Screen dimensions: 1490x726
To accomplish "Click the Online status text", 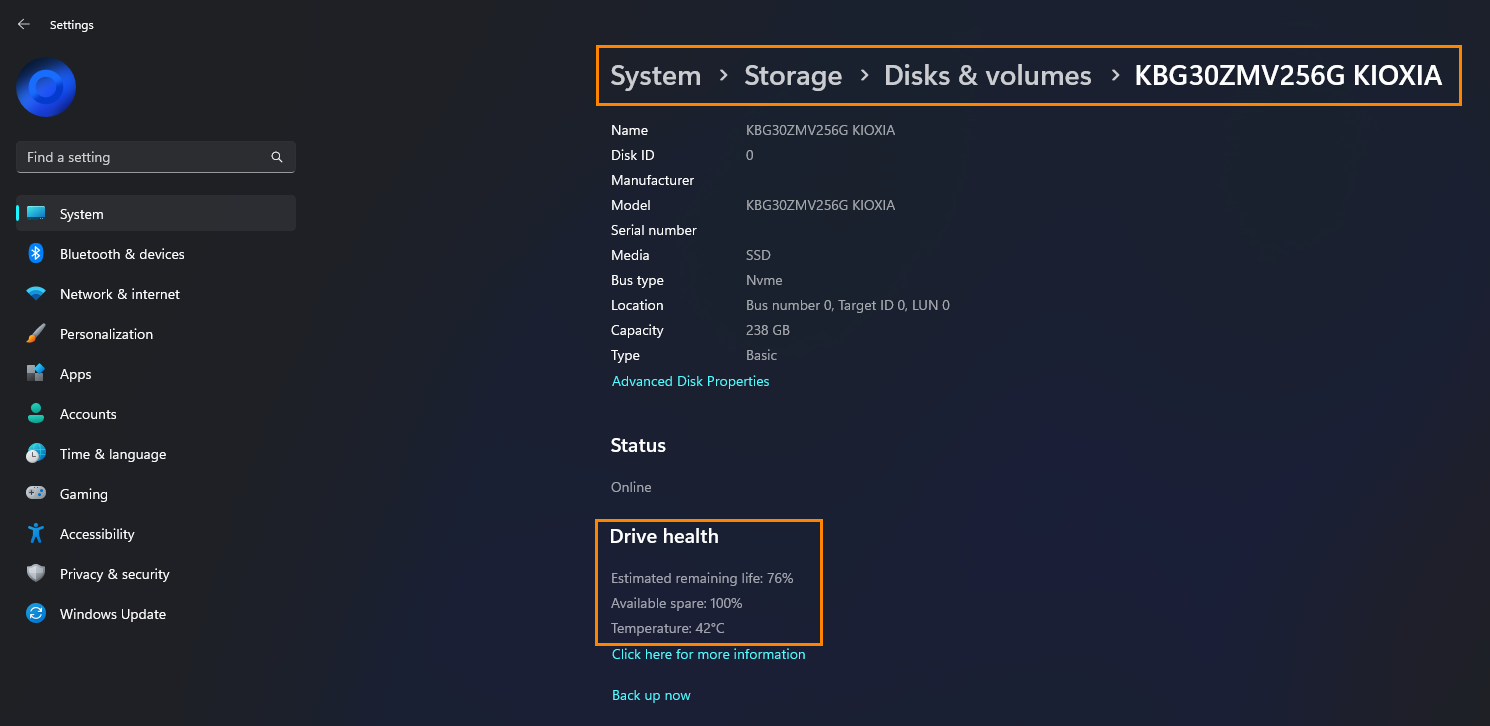I will coord(631,487).
